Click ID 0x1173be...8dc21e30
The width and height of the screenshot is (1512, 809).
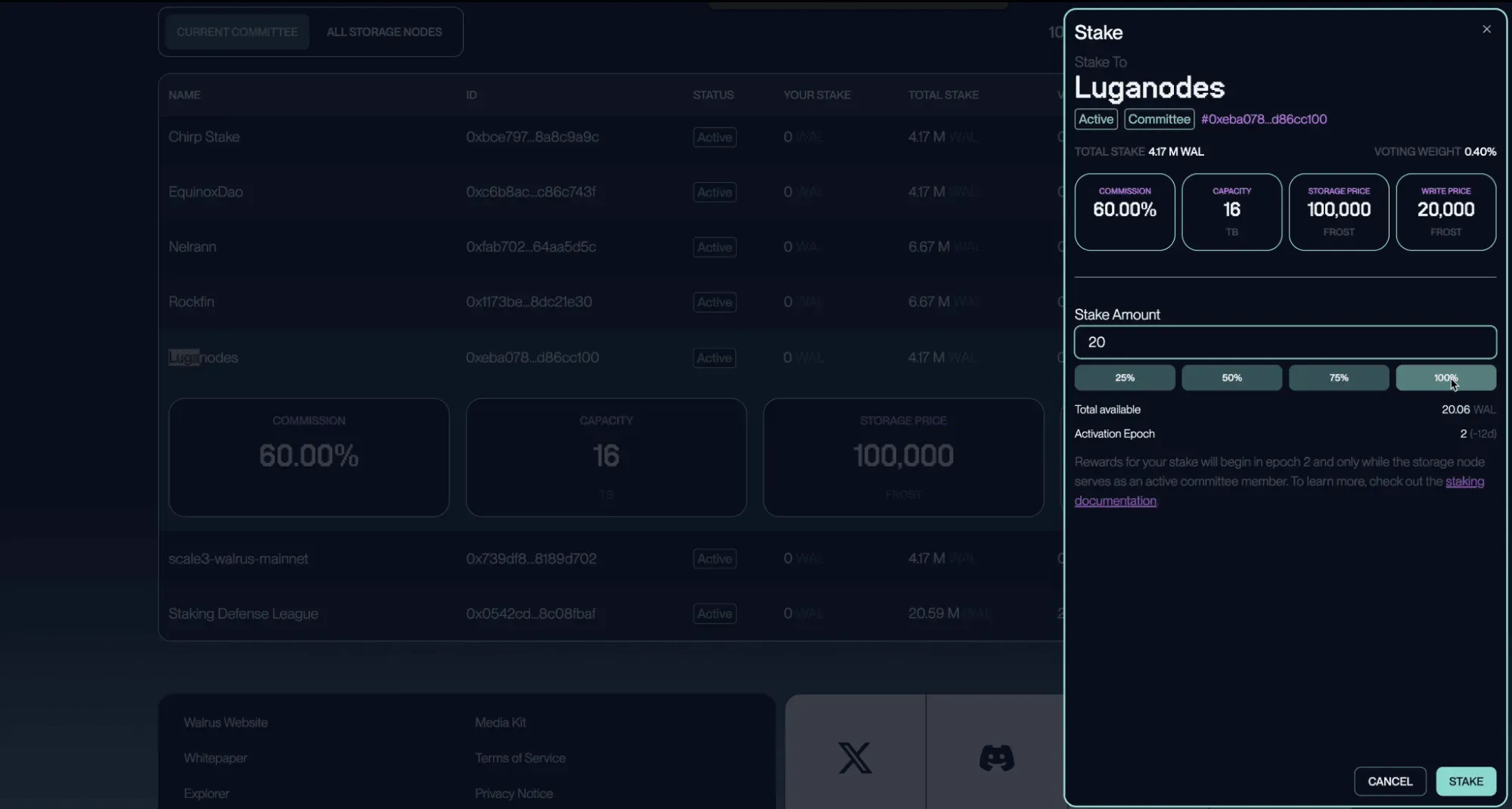click(x=529, y=302)
